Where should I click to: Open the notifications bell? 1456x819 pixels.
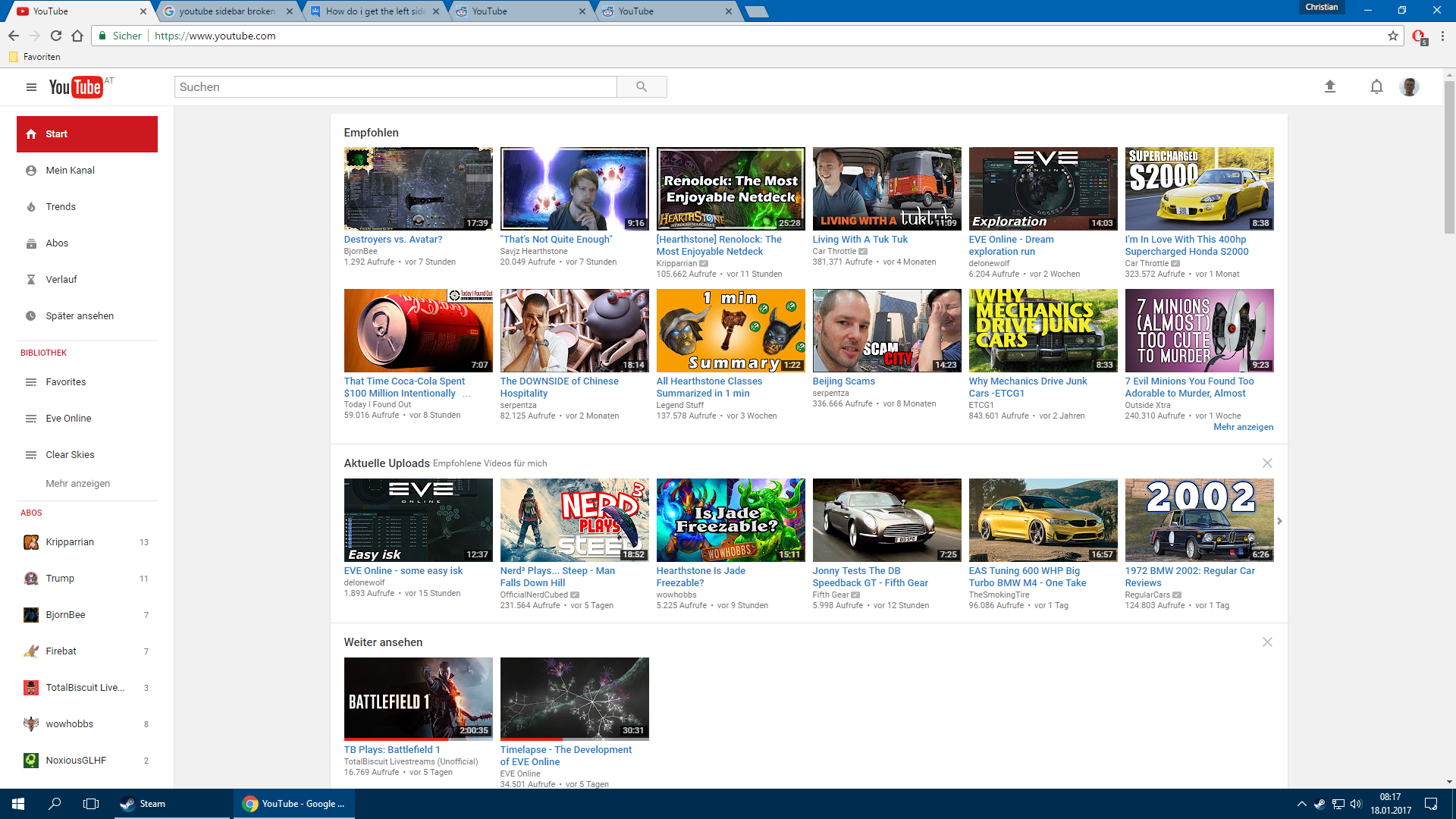1376,86
